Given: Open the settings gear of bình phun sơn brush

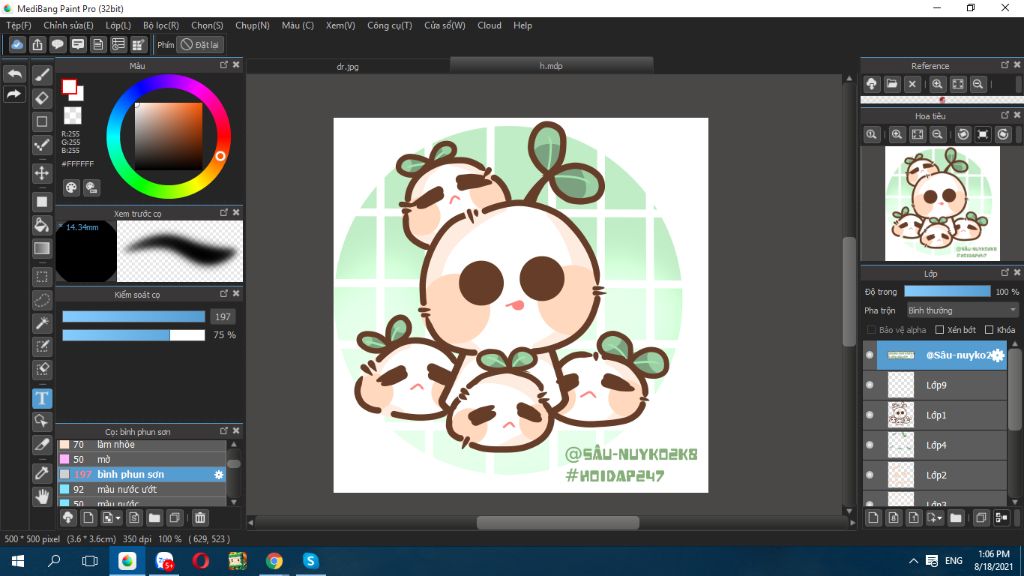Looking at the screenshot, I should [x=219, y=475].
